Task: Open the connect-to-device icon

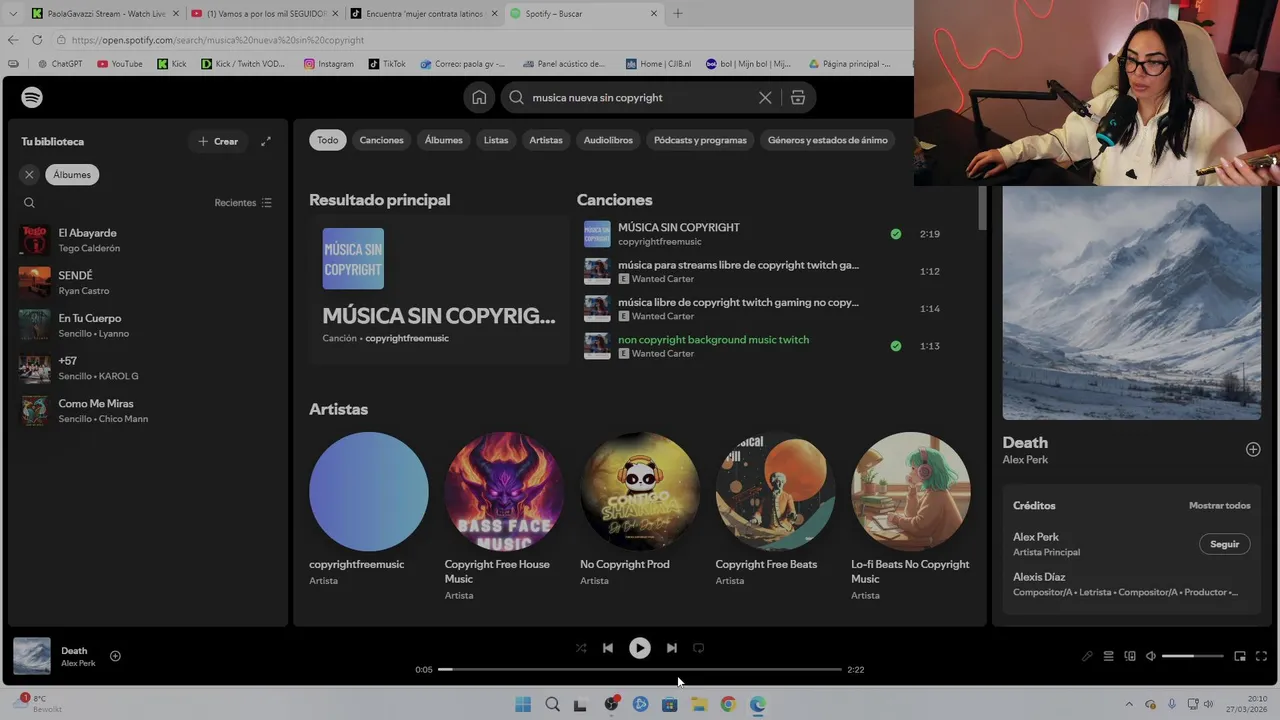Action: 1130,656
